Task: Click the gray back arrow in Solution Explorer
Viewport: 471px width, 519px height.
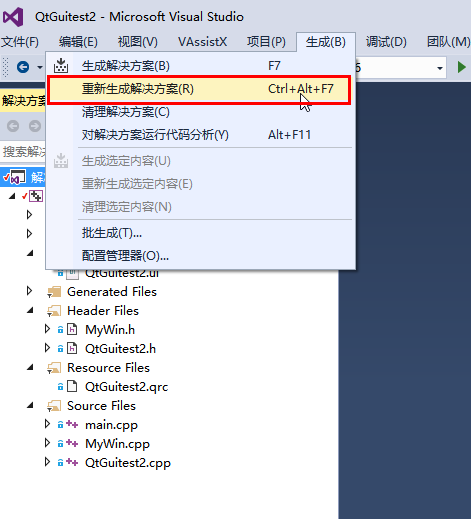Action: (x=13, y=126)
